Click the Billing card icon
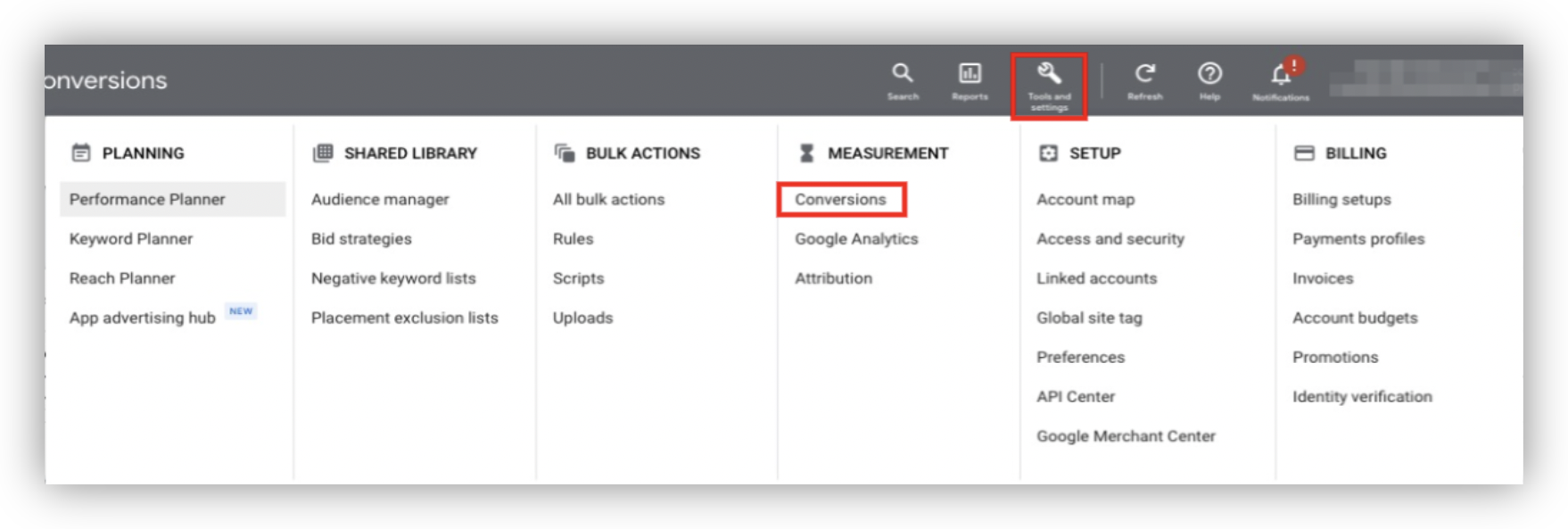The height and width of the screenshot is (529, 1568). pyautogui.click(x=1304, y=153)
